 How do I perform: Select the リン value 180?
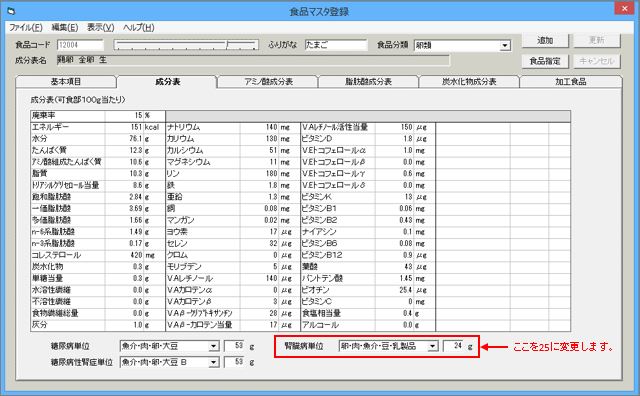(259, 174)
